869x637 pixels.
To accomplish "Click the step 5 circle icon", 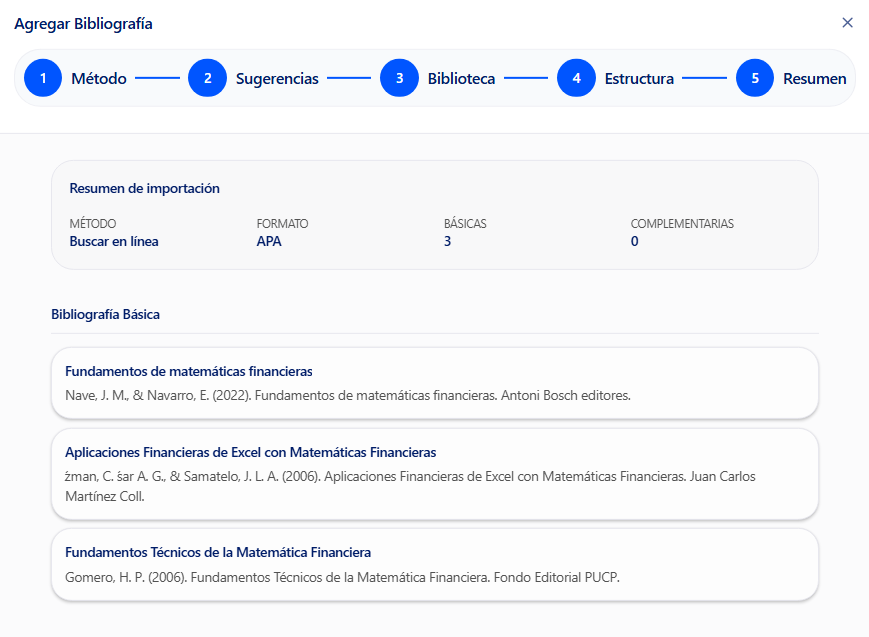I will click(x=755, y=78).
